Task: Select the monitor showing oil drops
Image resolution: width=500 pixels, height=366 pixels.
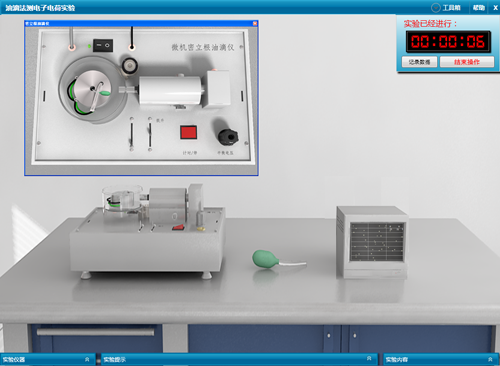Action: click(372, 242)
